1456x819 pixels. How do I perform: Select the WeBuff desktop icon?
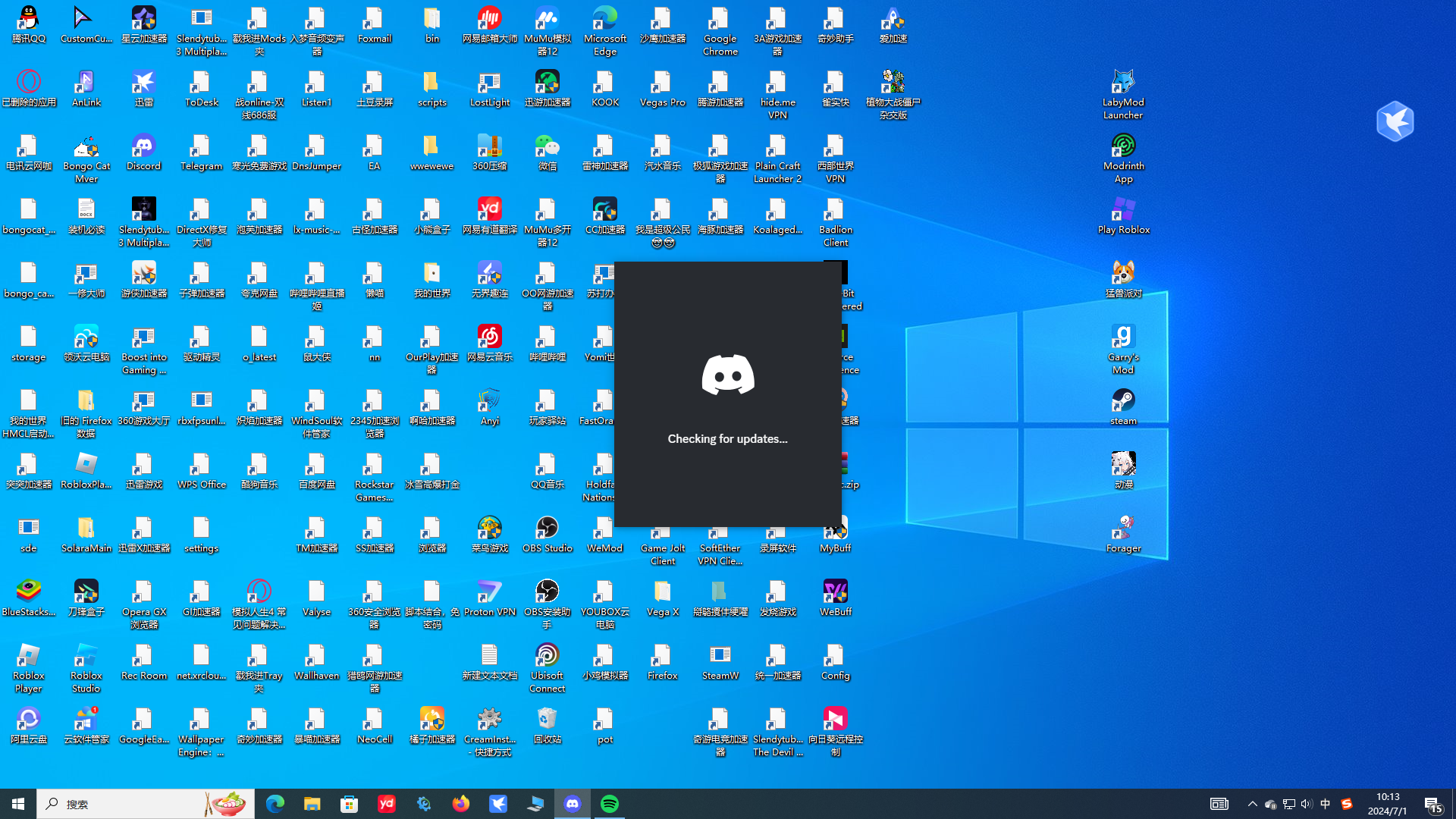pyautogui.click(x=836, y=598)
